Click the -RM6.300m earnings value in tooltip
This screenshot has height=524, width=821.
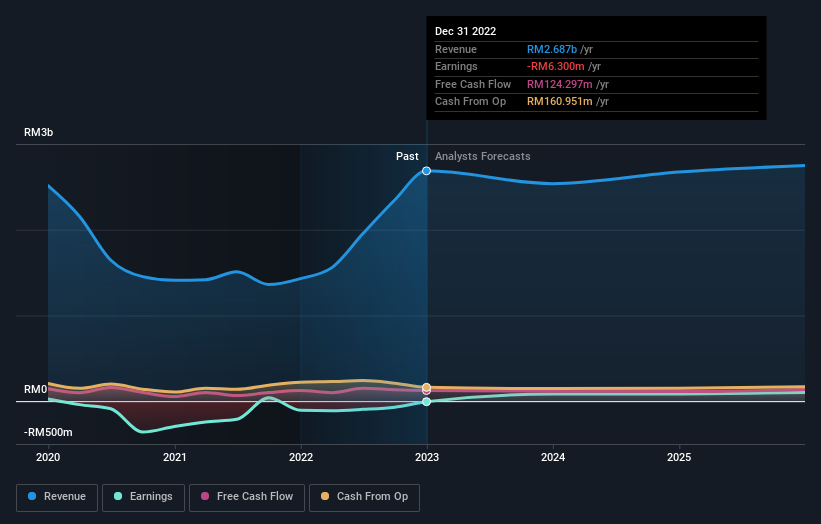[556, 66]
